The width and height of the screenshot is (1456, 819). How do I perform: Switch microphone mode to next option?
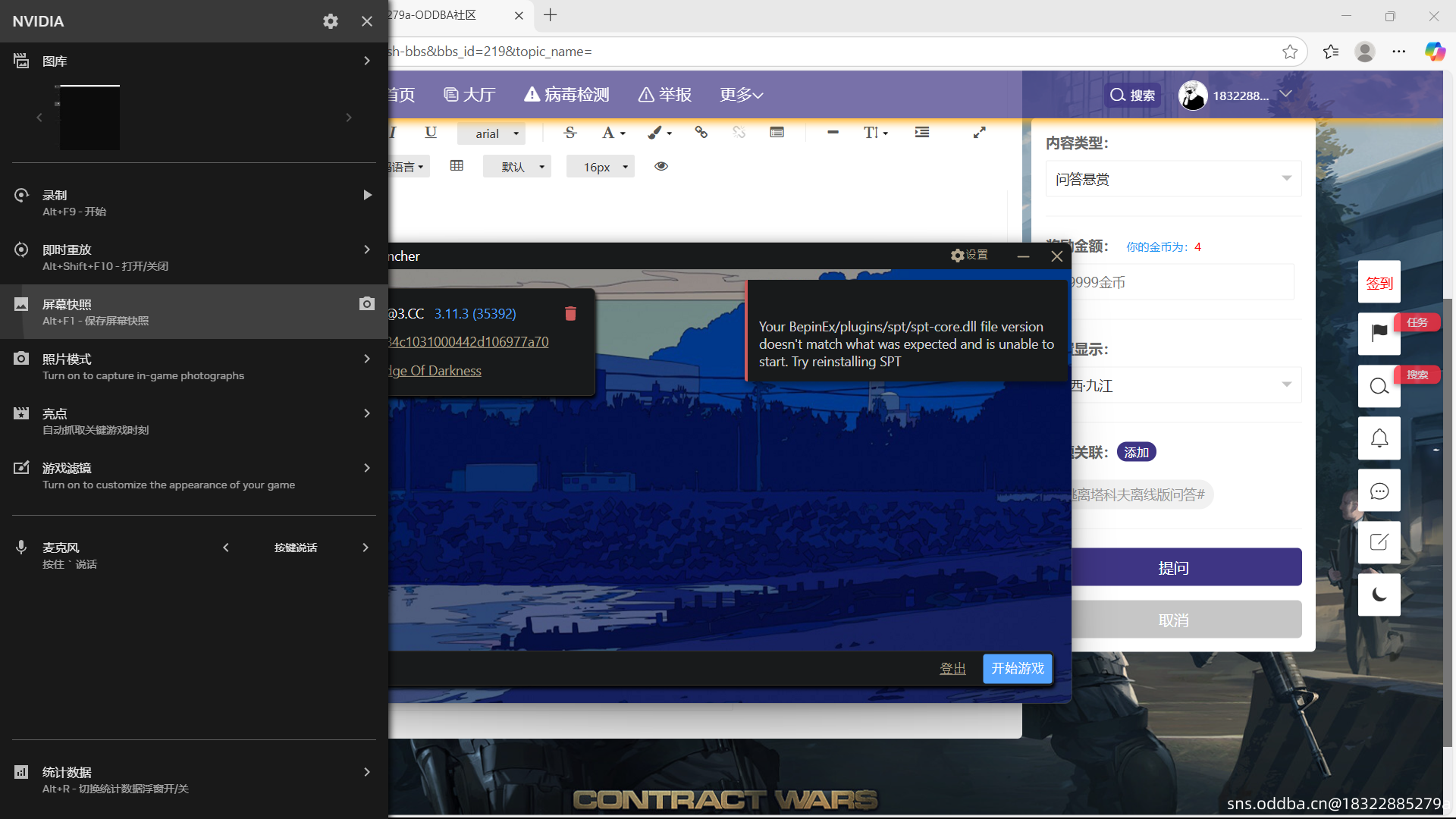366,548
